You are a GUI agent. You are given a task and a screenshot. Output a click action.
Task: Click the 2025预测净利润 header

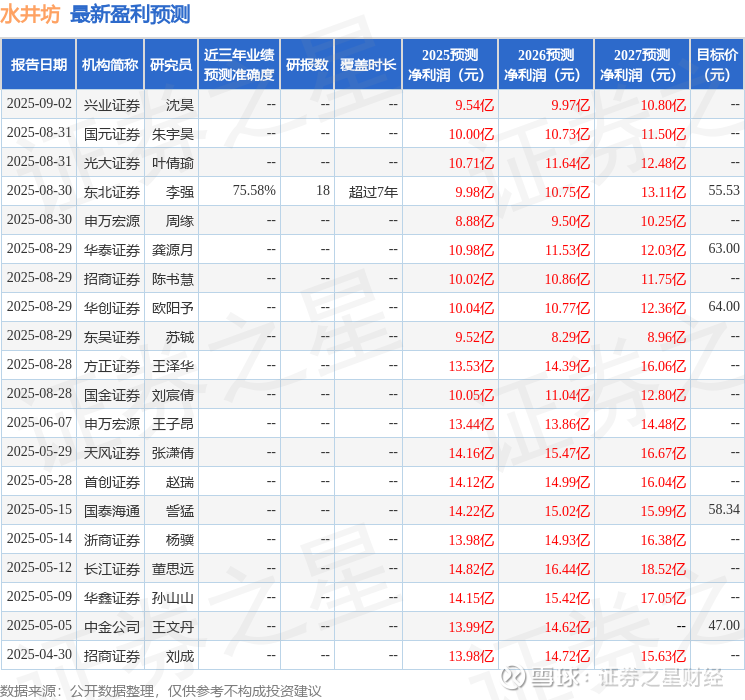[450, 65]
